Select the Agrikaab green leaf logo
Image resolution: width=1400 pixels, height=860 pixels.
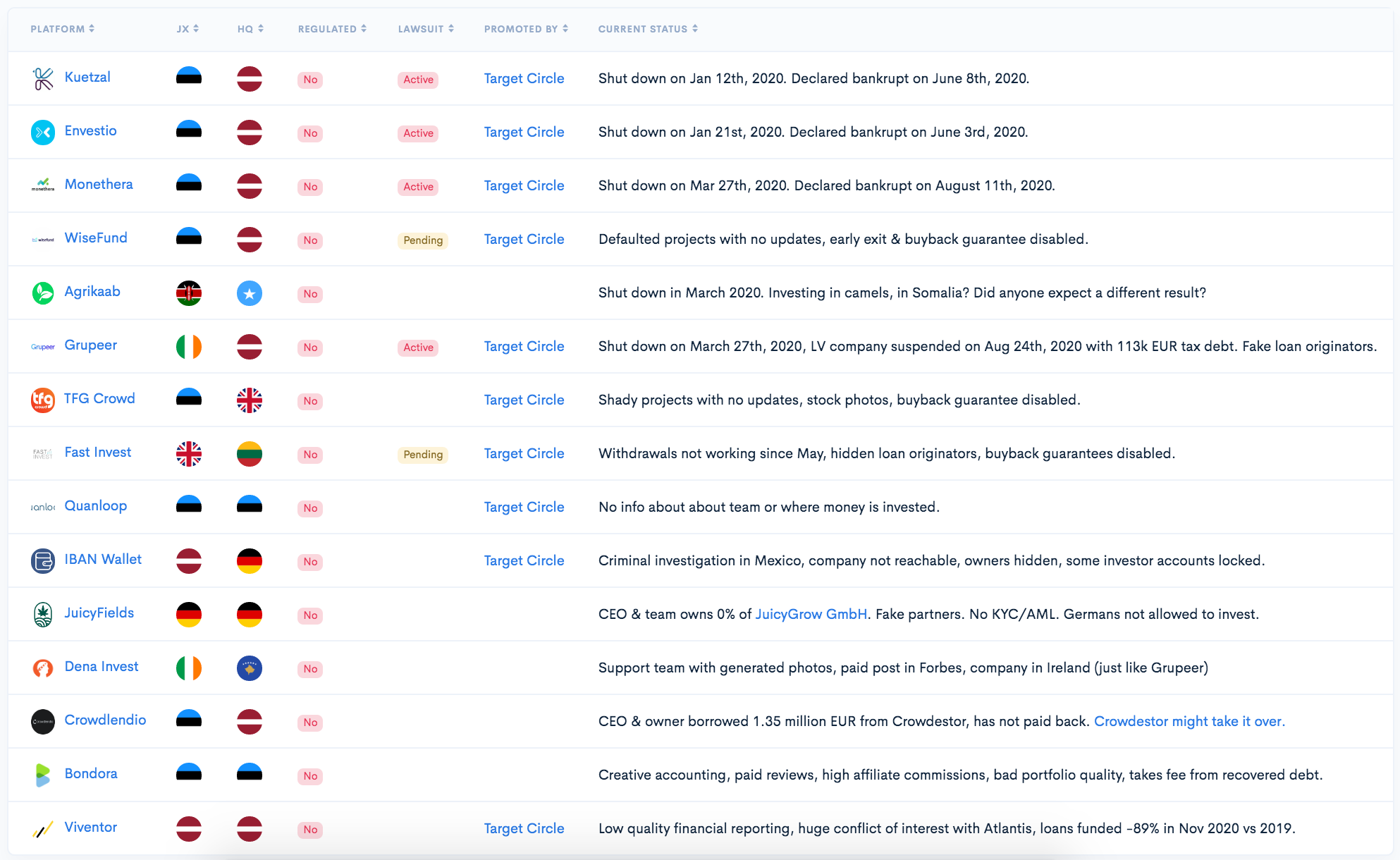(x=42, y=292)
